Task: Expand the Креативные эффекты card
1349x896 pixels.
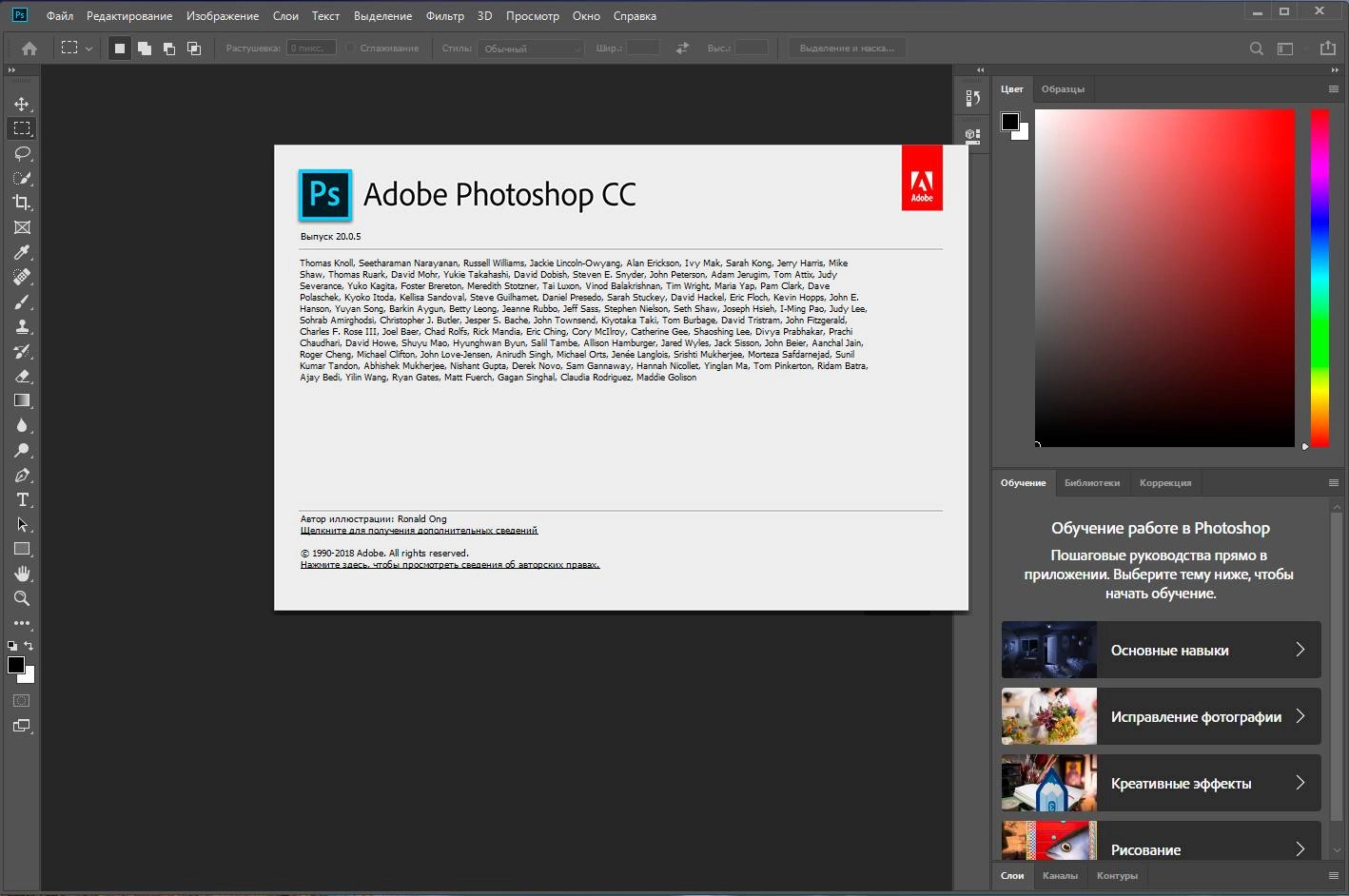Action: (1161, 783)
